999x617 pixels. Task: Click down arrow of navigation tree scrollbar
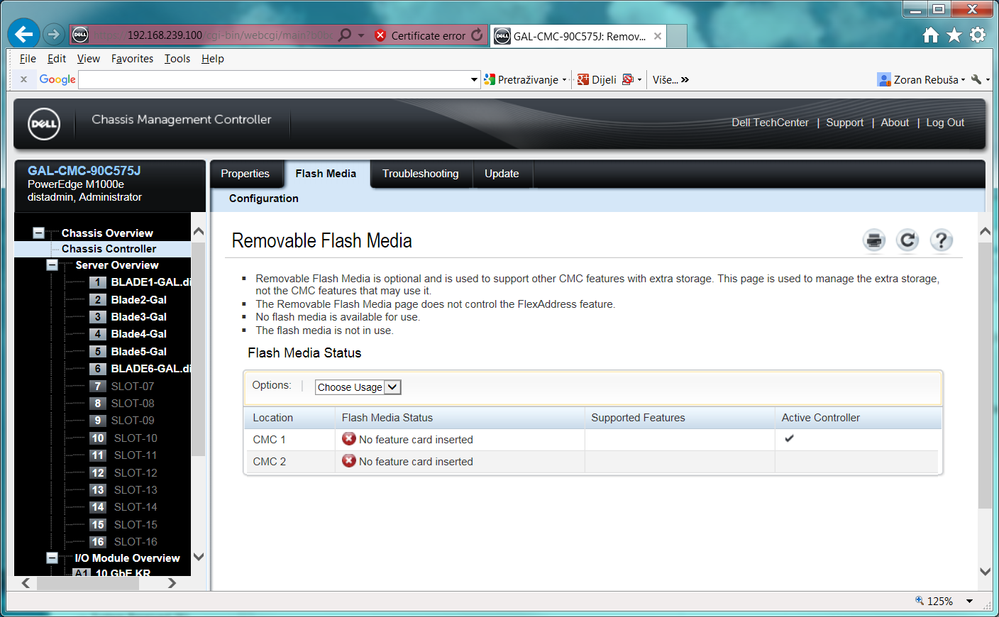coord(199,557)
